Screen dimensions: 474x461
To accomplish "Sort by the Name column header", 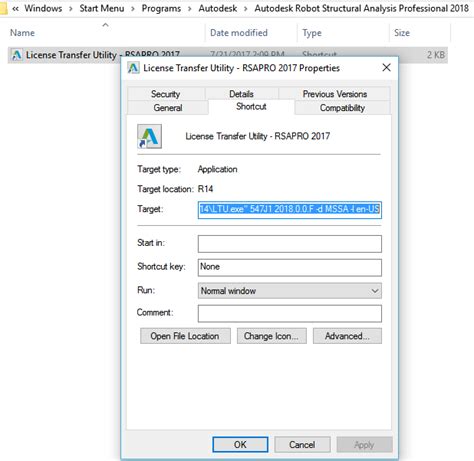I will (22, 33).
